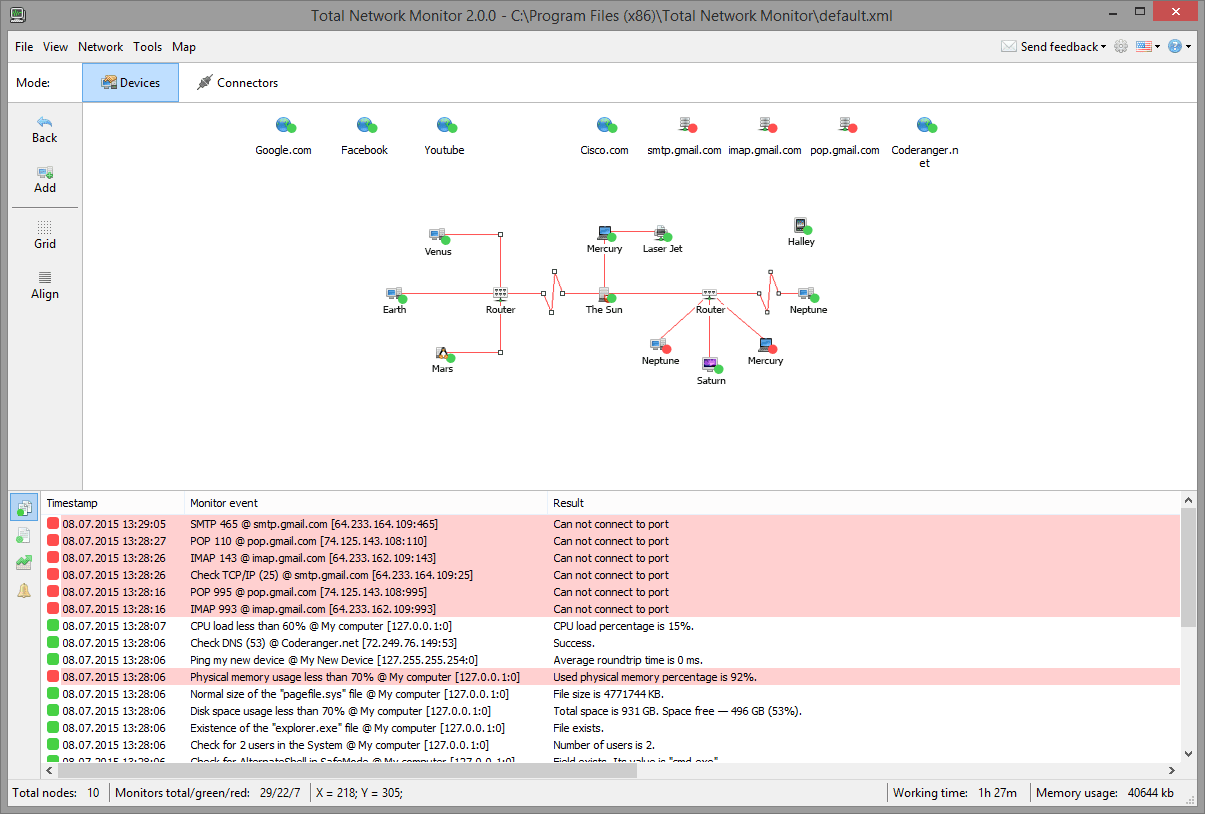Click the Halley device icon
This screenshot has height=814, width=1205.
click(800, 226)
